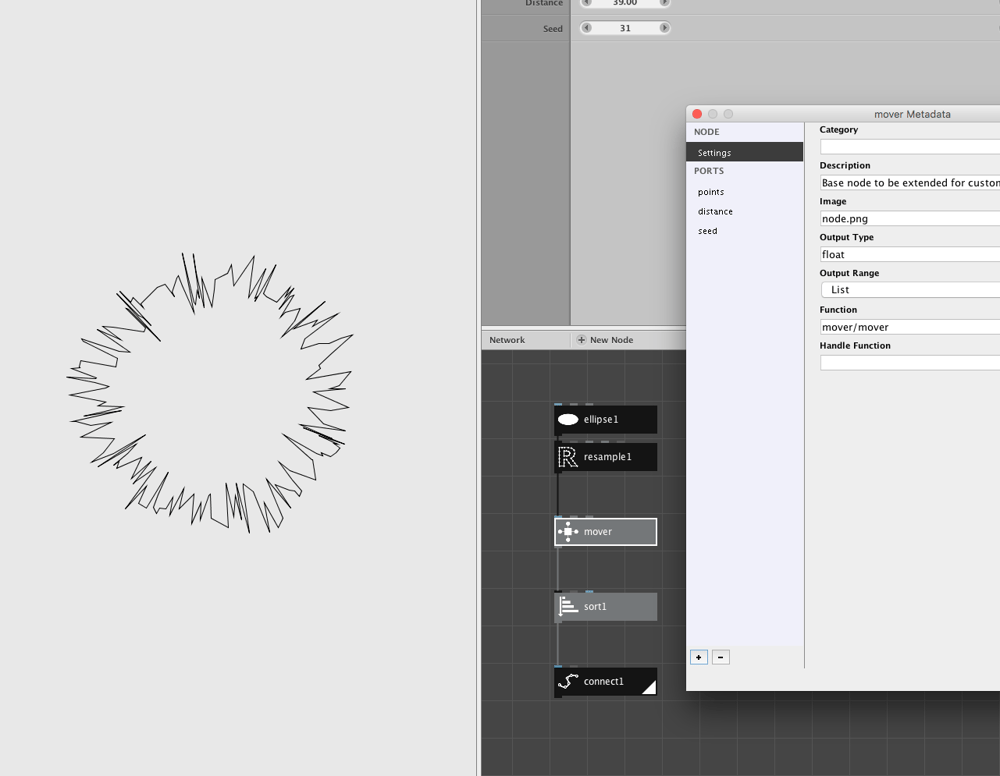Click the mover node label
The height and width of the screenshot is (776, 1000).
tap(598, 532)
